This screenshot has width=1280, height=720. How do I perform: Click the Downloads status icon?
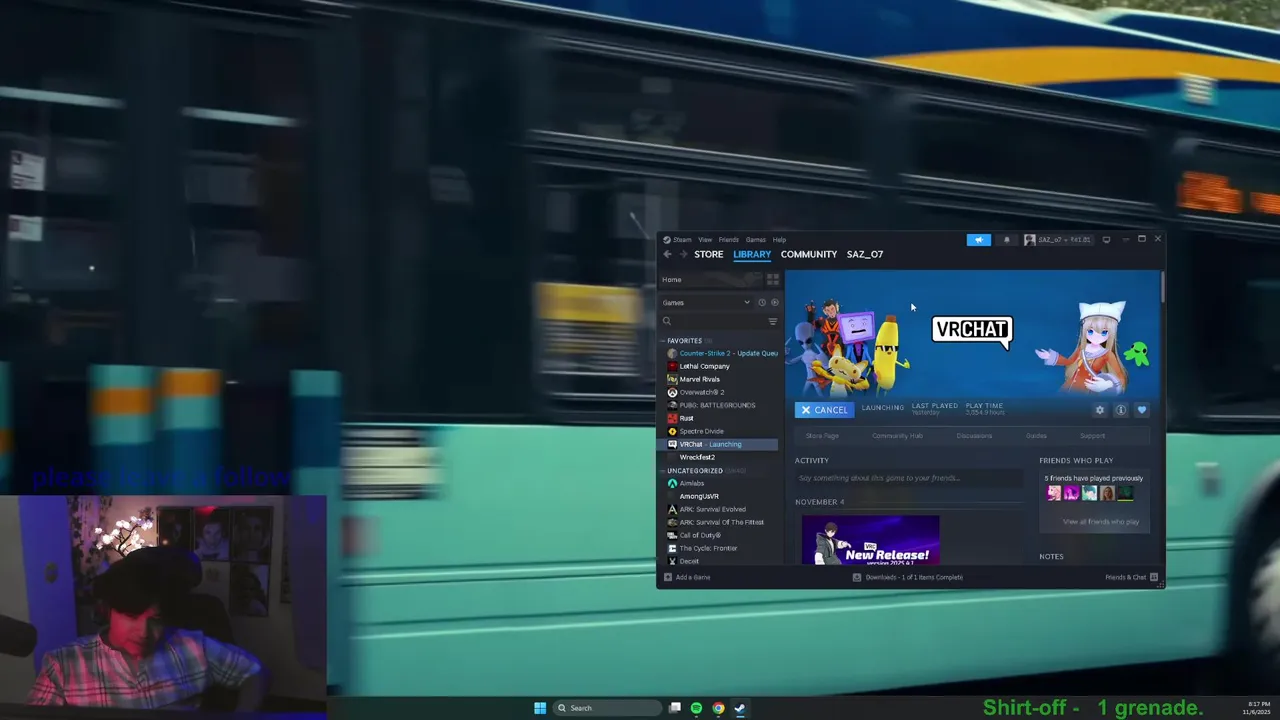point(857,577)
